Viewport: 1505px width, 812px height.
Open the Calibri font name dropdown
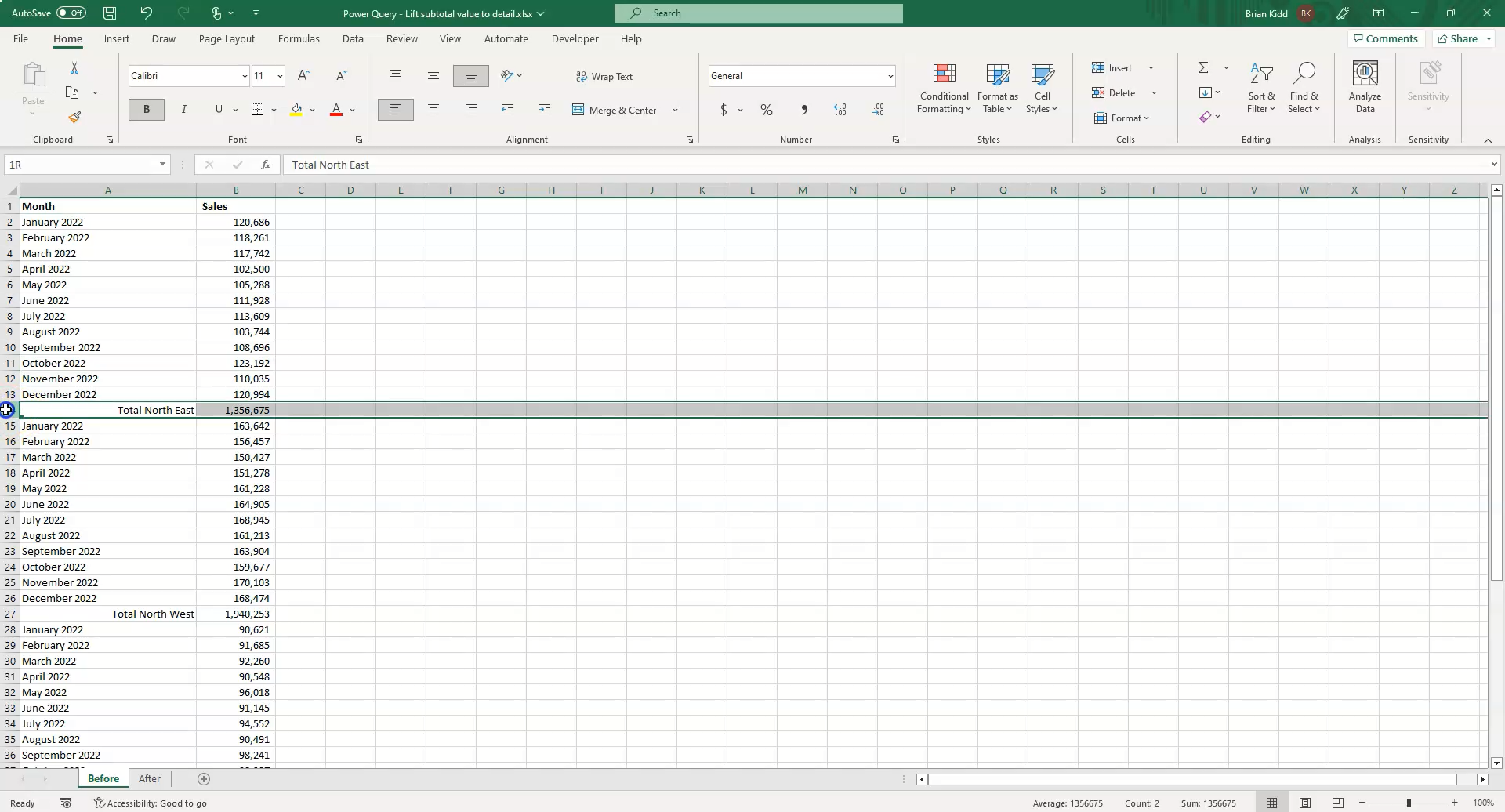click(x=245, y=76)
